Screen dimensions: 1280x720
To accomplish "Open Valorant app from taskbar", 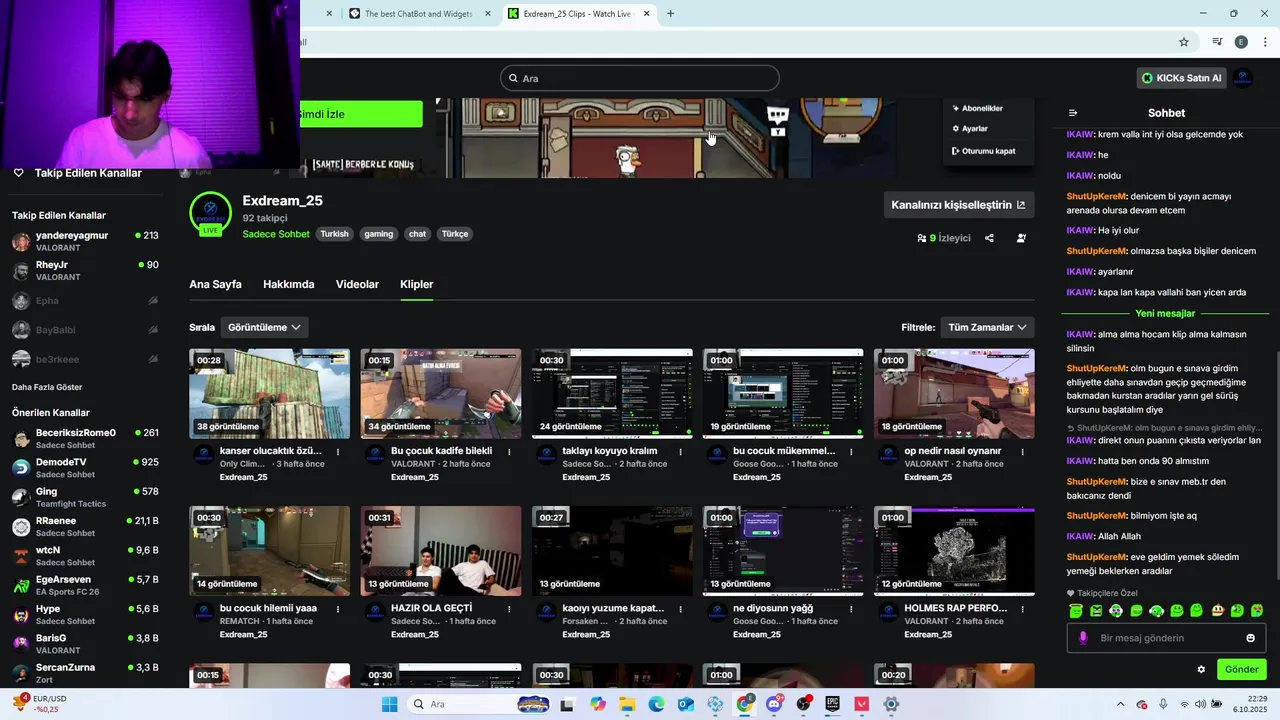I will (x=862, y=704).
